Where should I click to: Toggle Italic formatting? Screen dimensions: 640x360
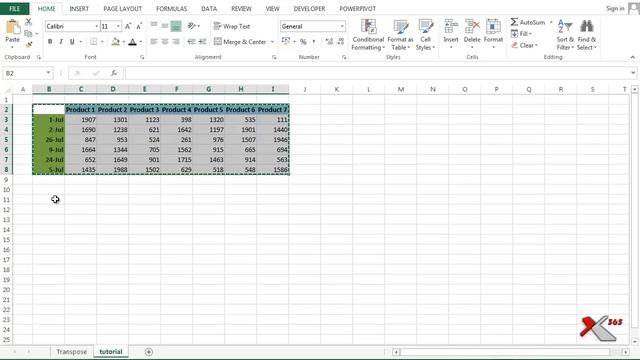(61, 42)
